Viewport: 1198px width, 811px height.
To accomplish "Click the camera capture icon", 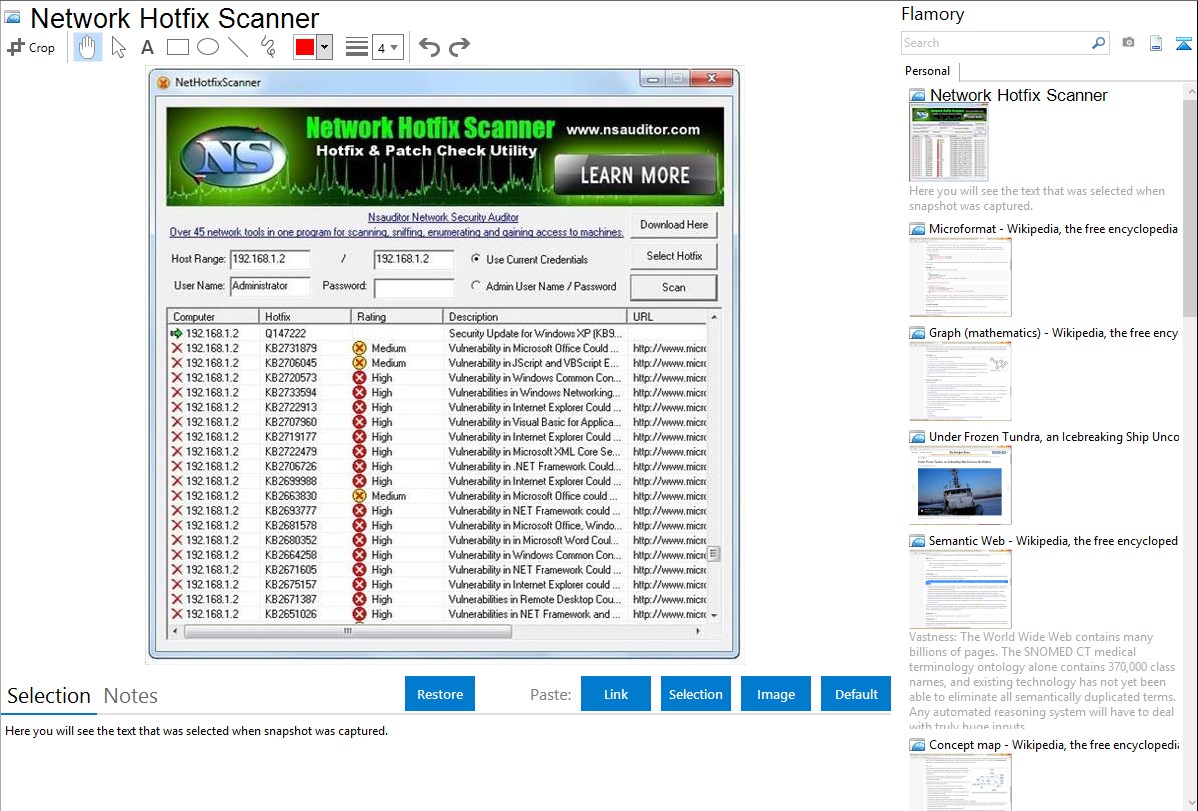I will pos(1128,43).
